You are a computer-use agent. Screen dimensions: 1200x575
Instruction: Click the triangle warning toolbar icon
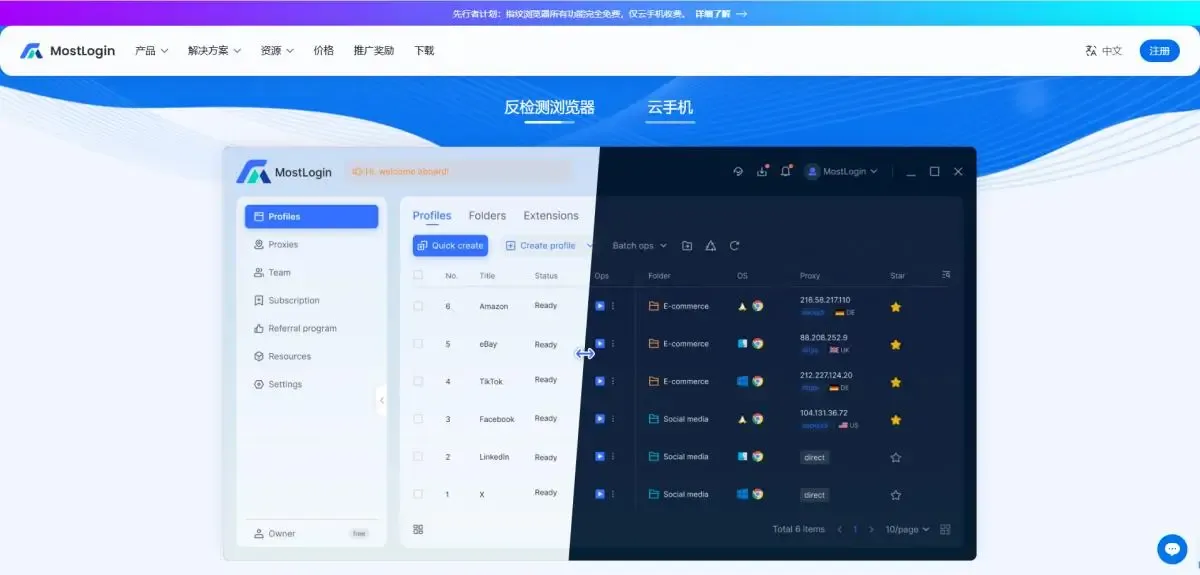point(711,246)
